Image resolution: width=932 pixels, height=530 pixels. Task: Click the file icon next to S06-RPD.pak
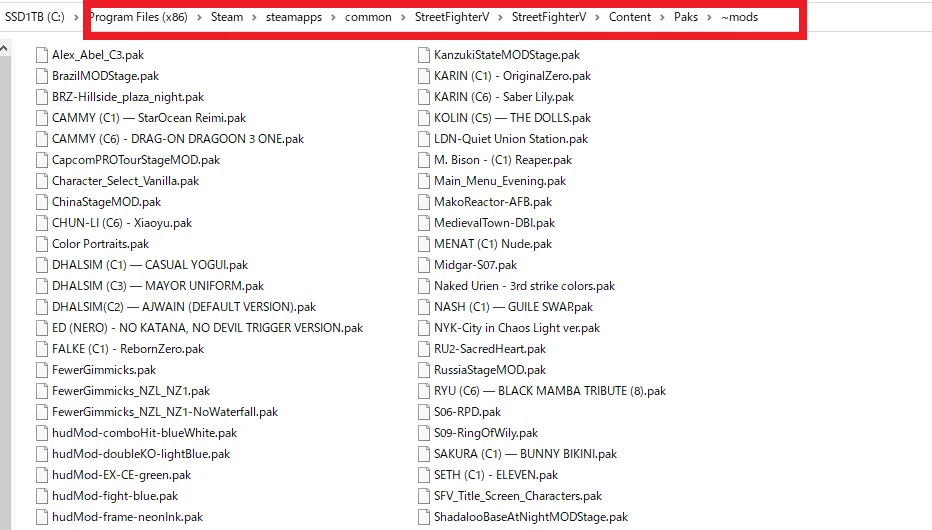(x=424, y=412)
